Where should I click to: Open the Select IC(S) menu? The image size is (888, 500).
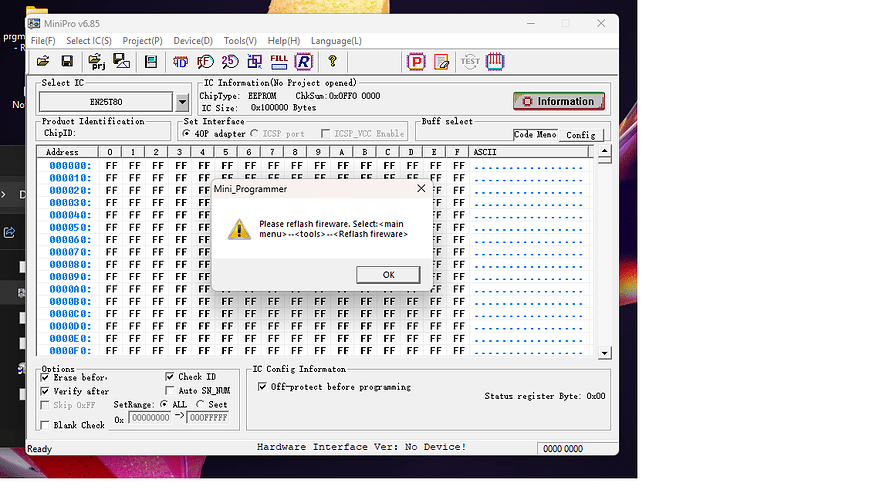[x=89, y=41]
